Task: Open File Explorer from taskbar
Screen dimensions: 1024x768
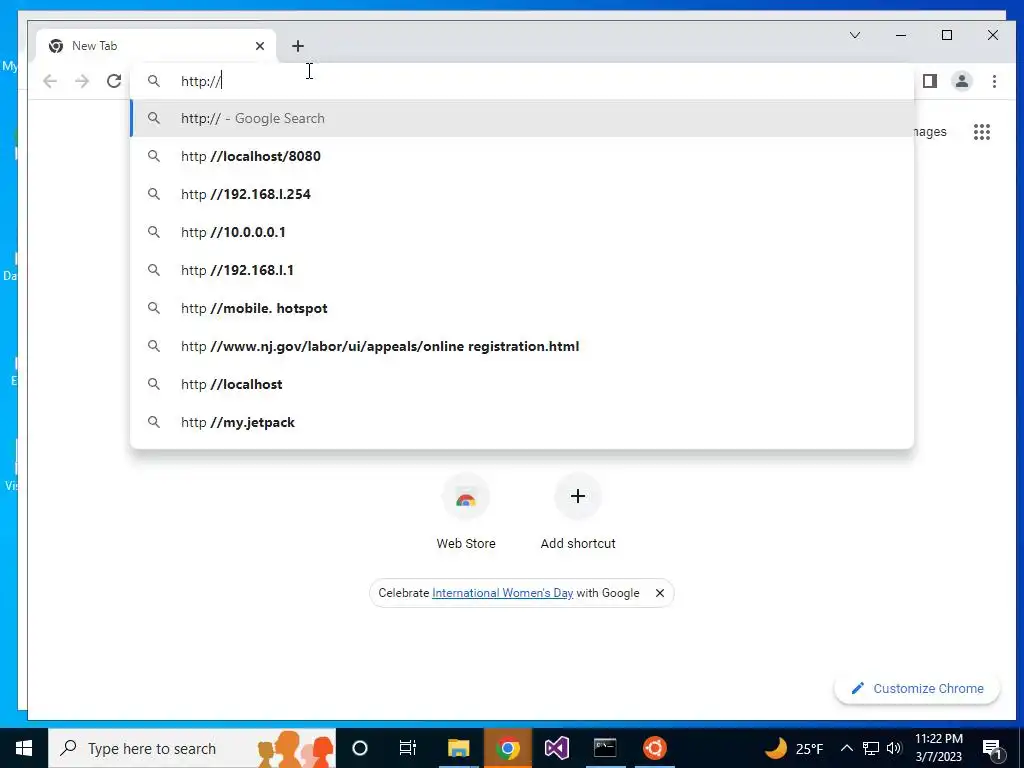Action: (x=458, y=748)
